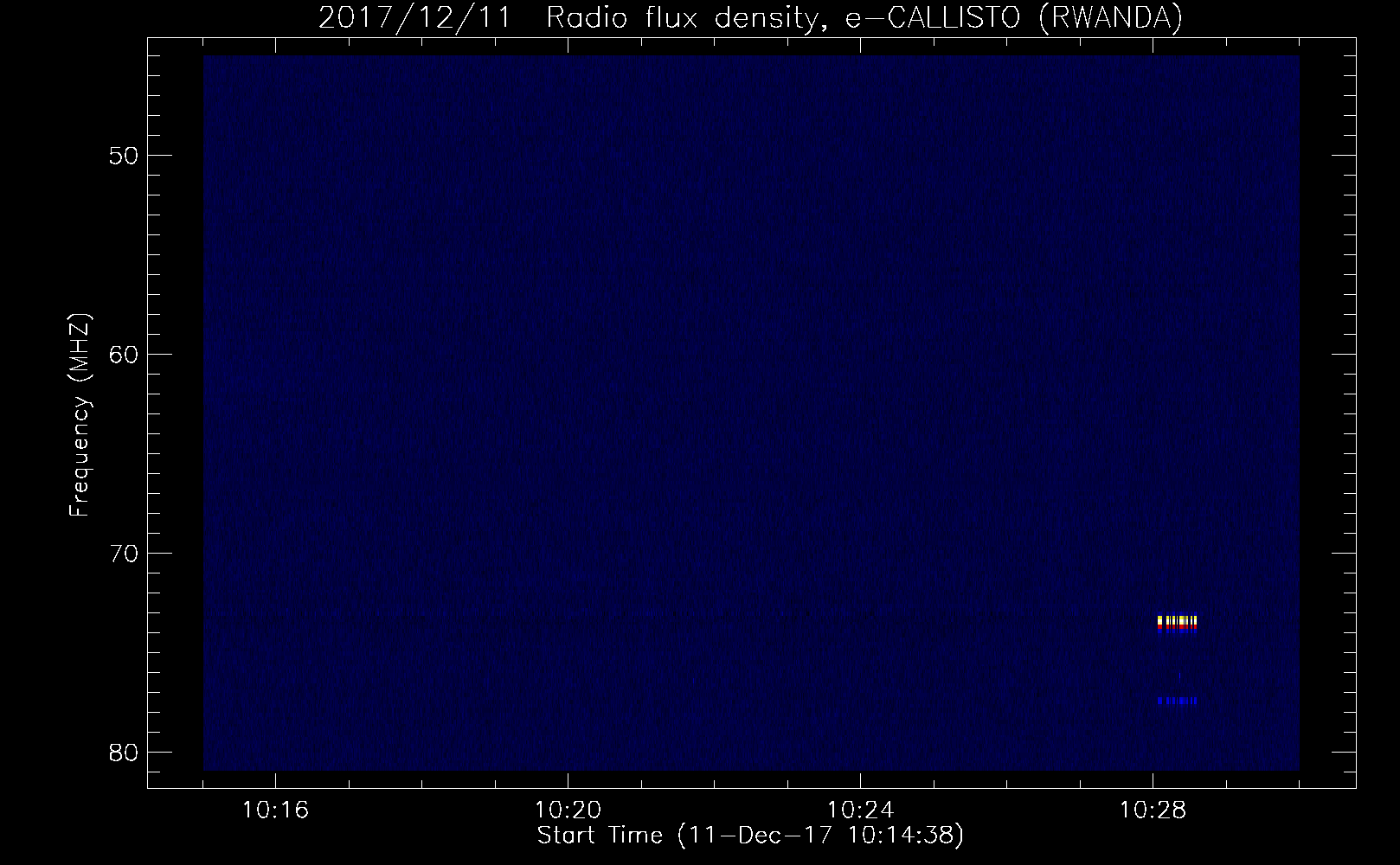Click the "Frequency (MHZ)" axis label

(80, 415)
